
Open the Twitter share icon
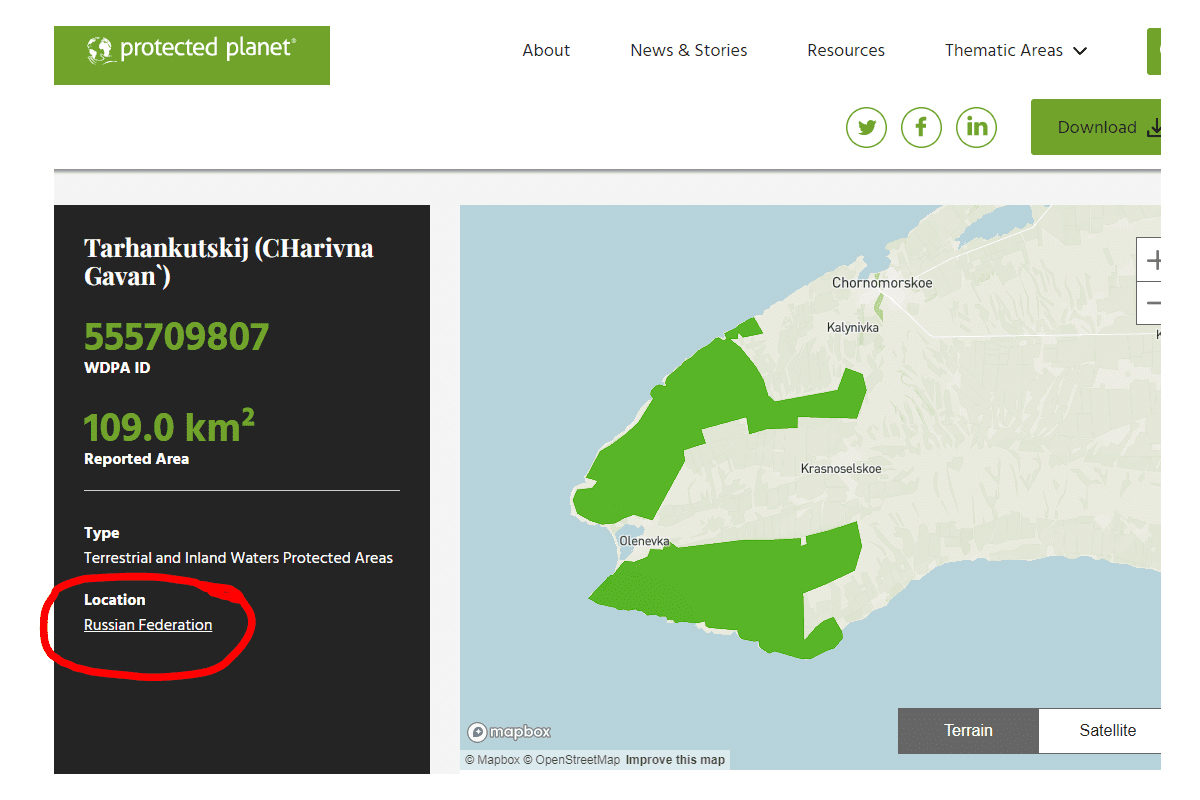pos(866,127)
